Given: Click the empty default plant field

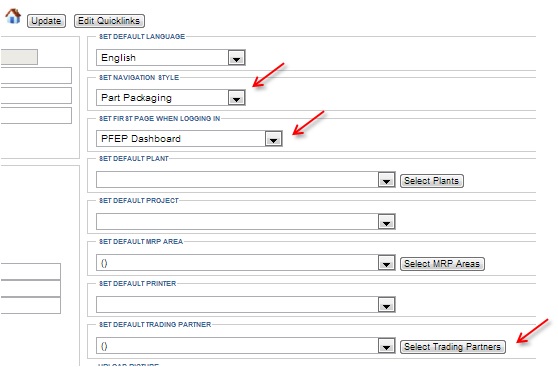Looking at the screenshot, I should (237, 180).
